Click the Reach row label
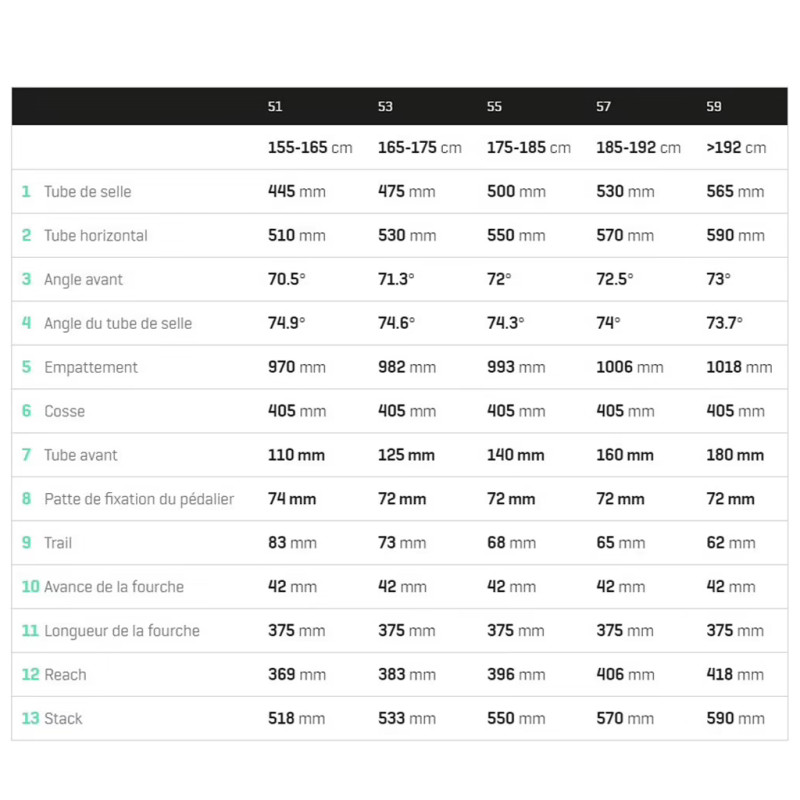 coord(65,675)
